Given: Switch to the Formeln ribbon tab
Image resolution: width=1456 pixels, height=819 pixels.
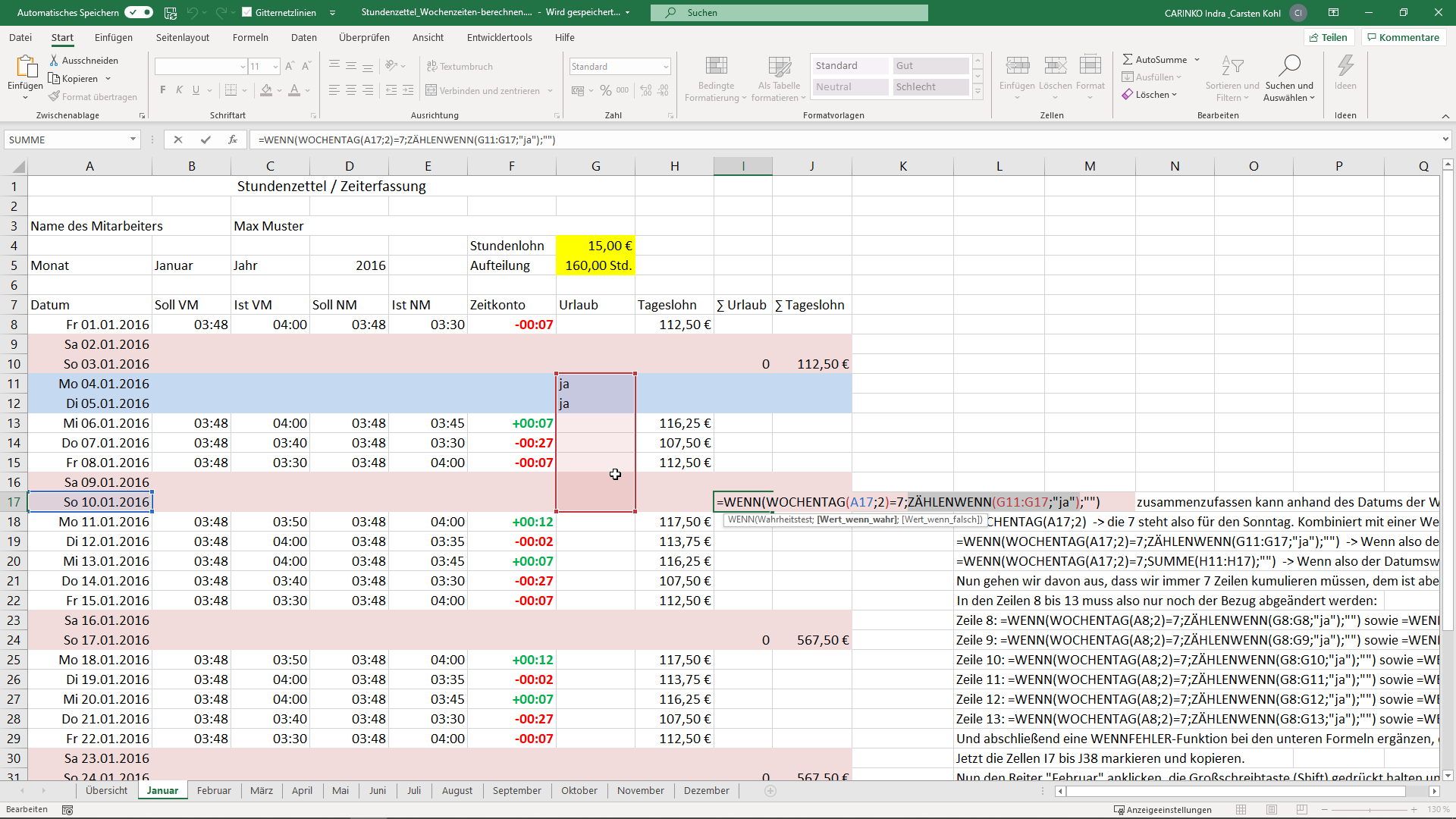Looking at the screenshot, I should pos(250,37).
